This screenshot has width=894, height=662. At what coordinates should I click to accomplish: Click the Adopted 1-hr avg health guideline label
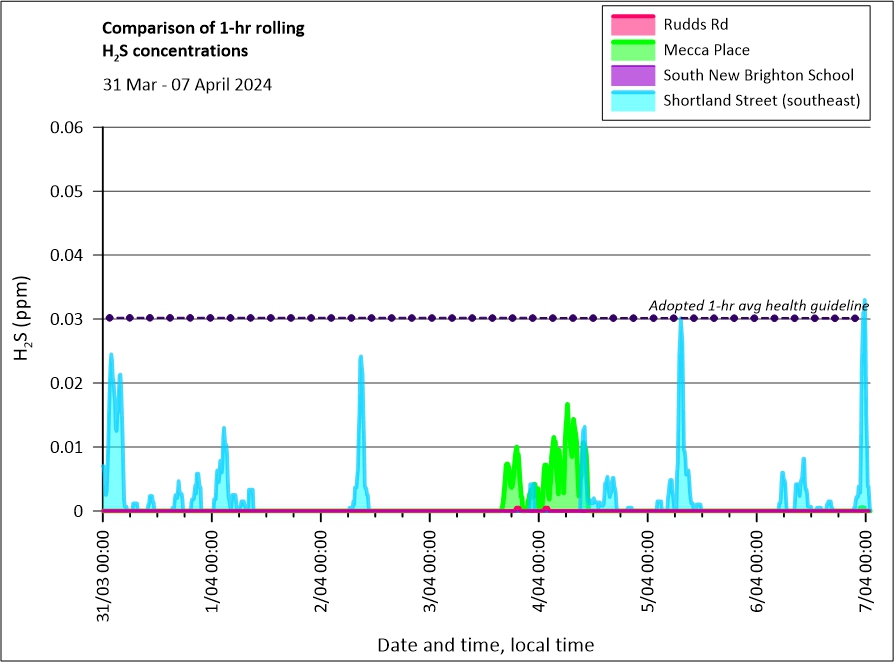(x=759, y=305)
